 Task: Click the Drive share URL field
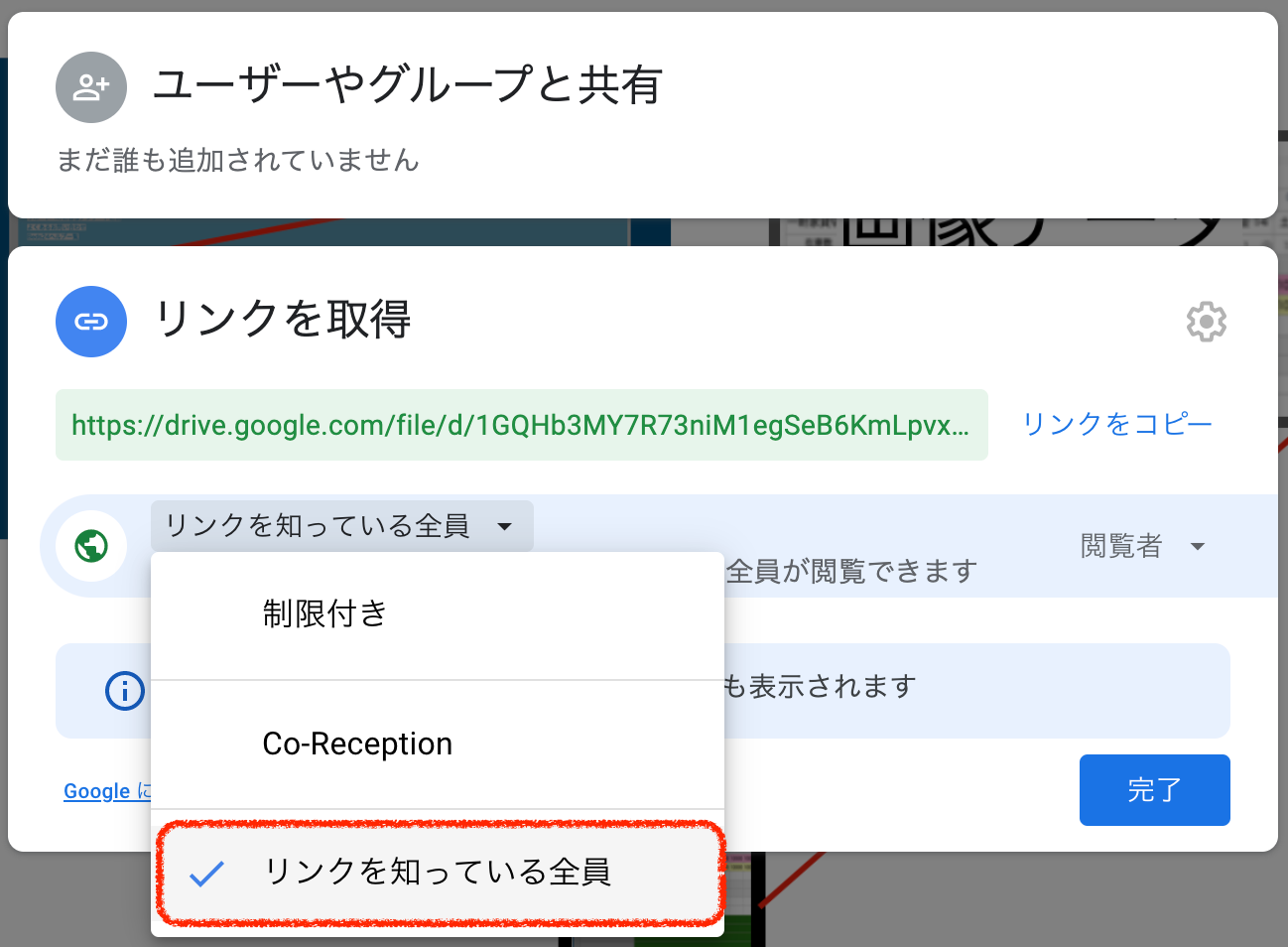(x=521, y=425)
